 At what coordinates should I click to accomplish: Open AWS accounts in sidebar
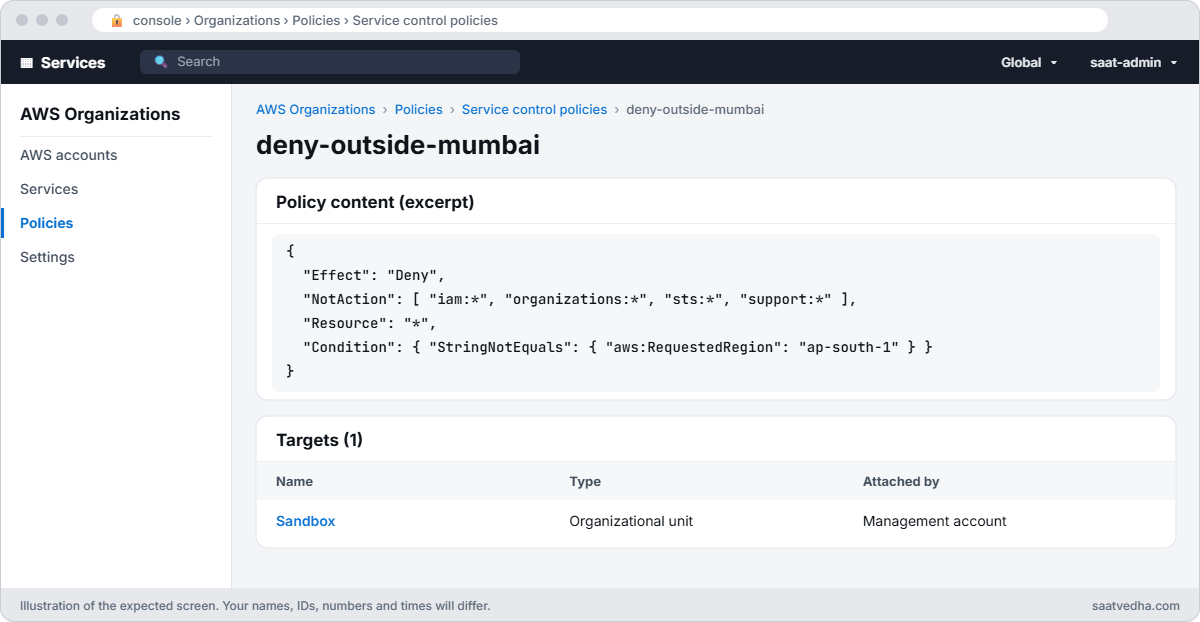pos(69,155)
